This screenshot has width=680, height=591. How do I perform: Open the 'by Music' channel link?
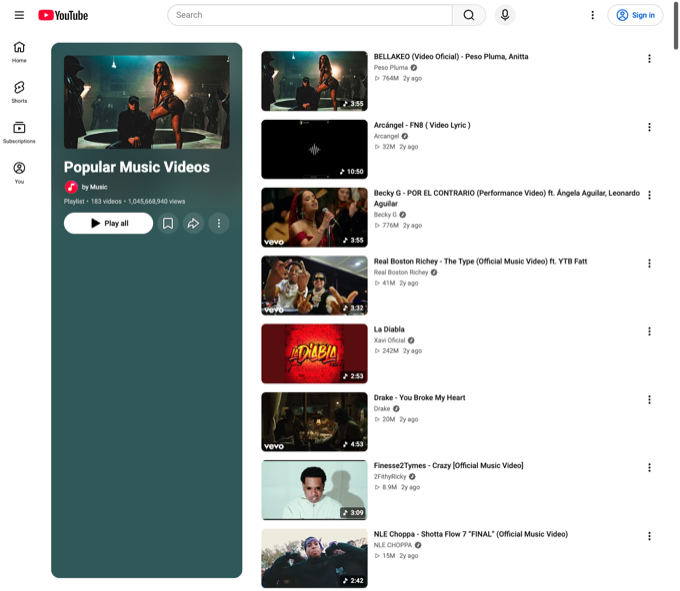[x=95, y=187]
